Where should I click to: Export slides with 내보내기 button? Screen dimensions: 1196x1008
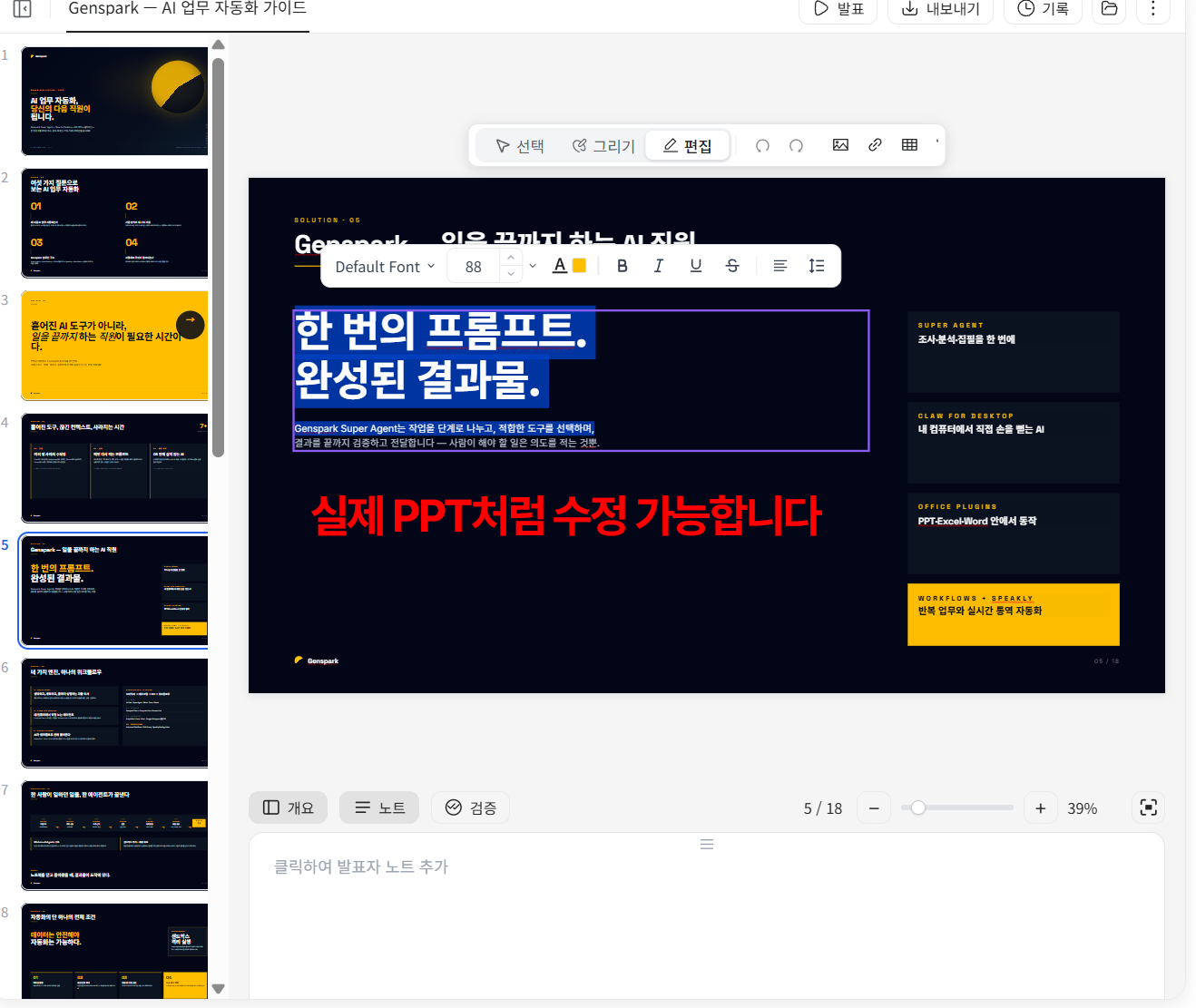(x=940, y=9)
